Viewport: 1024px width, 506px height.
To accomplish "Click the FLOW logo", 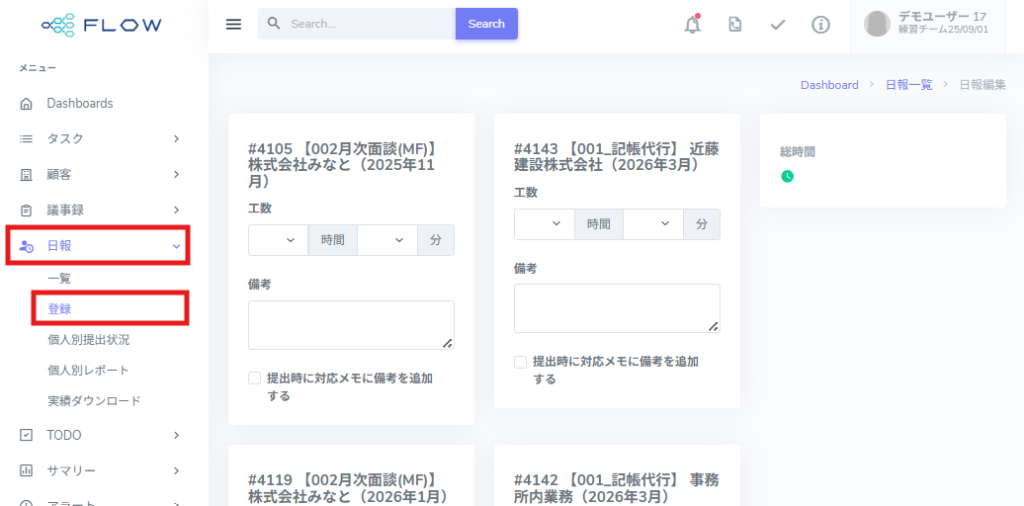I will pos(101,25).
